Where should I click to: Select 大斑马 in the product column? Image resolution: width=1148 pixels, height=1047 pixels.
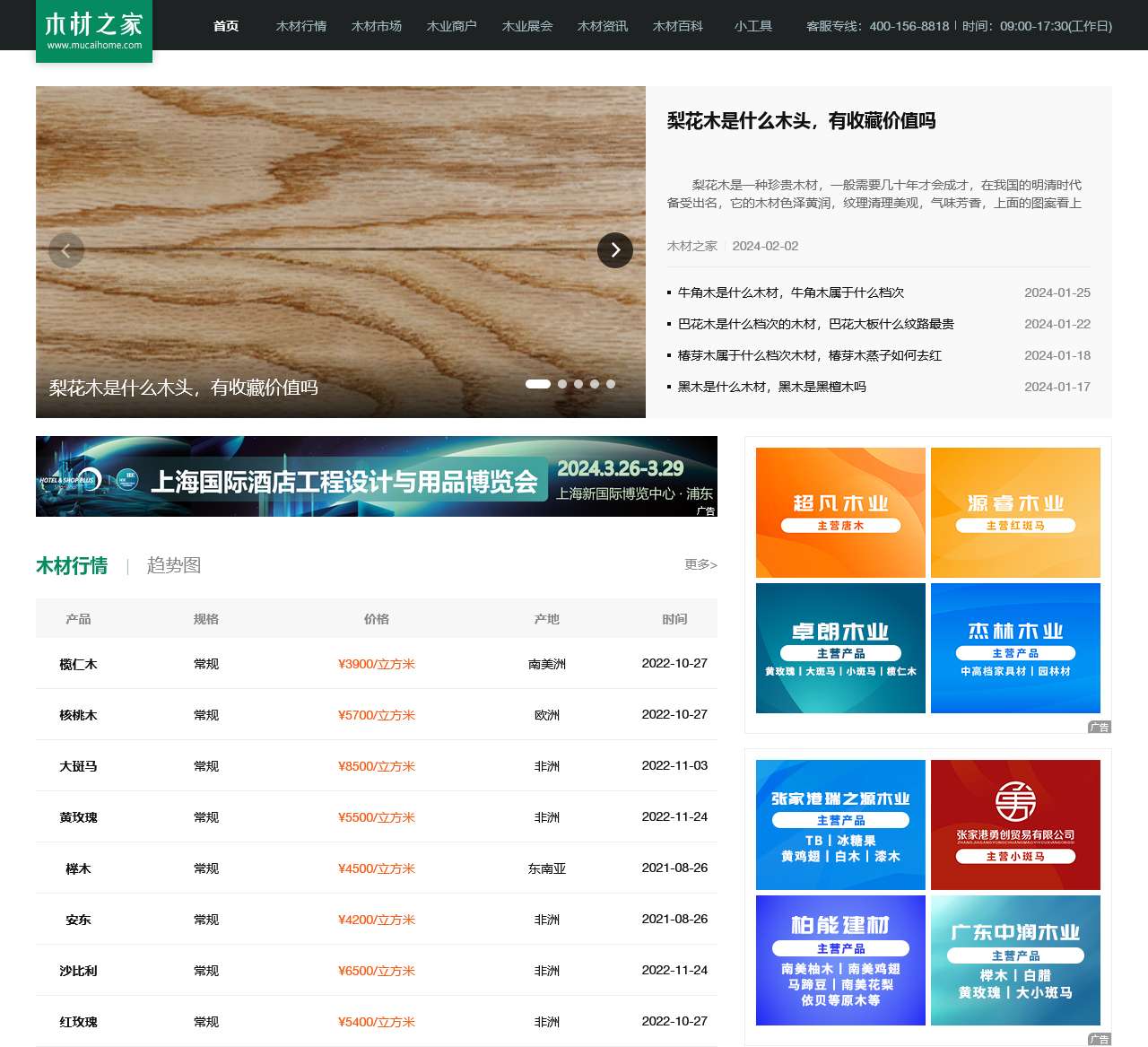tap(78, 766)
